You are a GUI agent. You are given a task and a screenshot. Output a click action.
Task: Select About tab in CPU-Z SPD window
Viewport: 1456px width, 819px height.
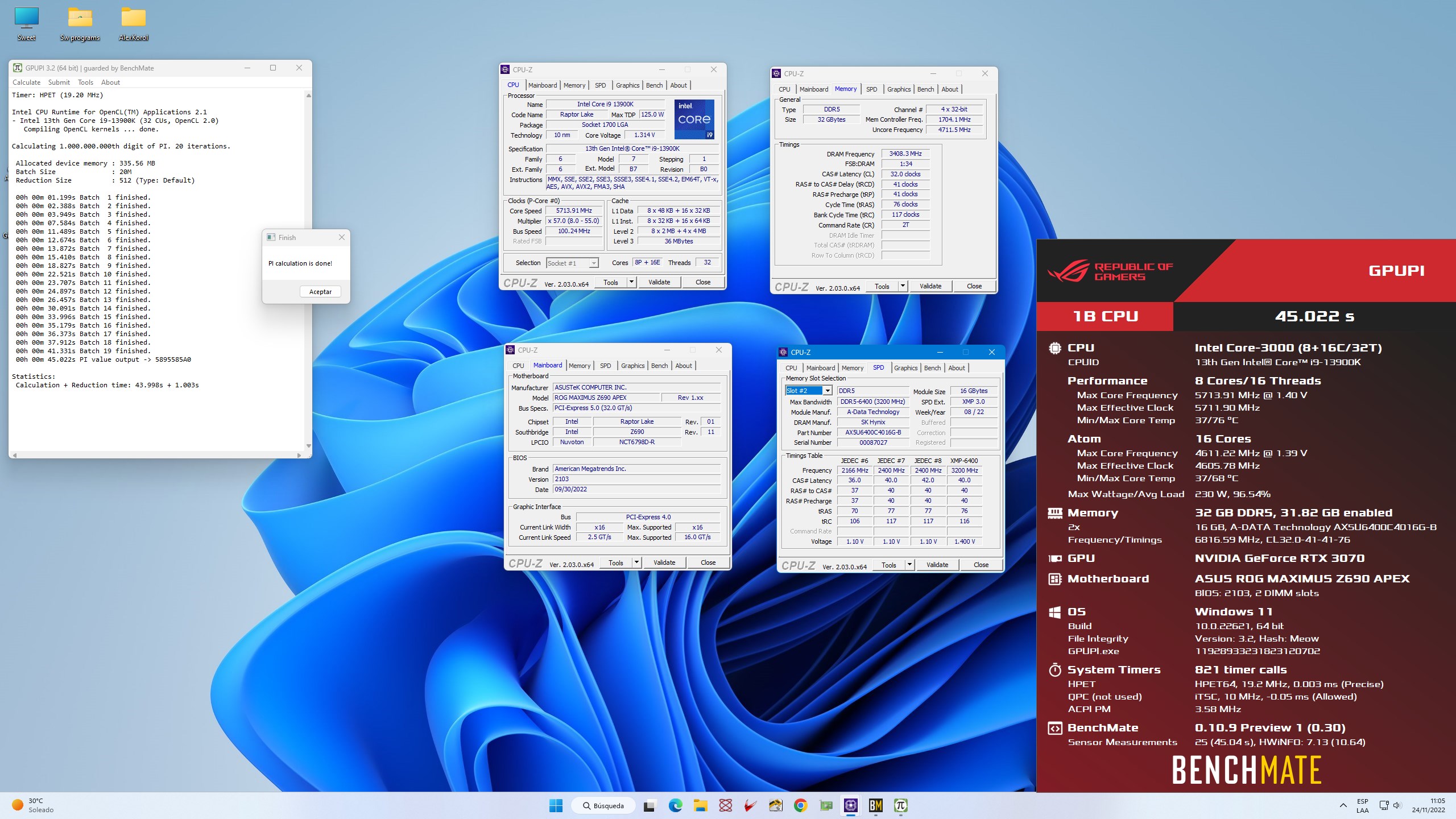956,368
